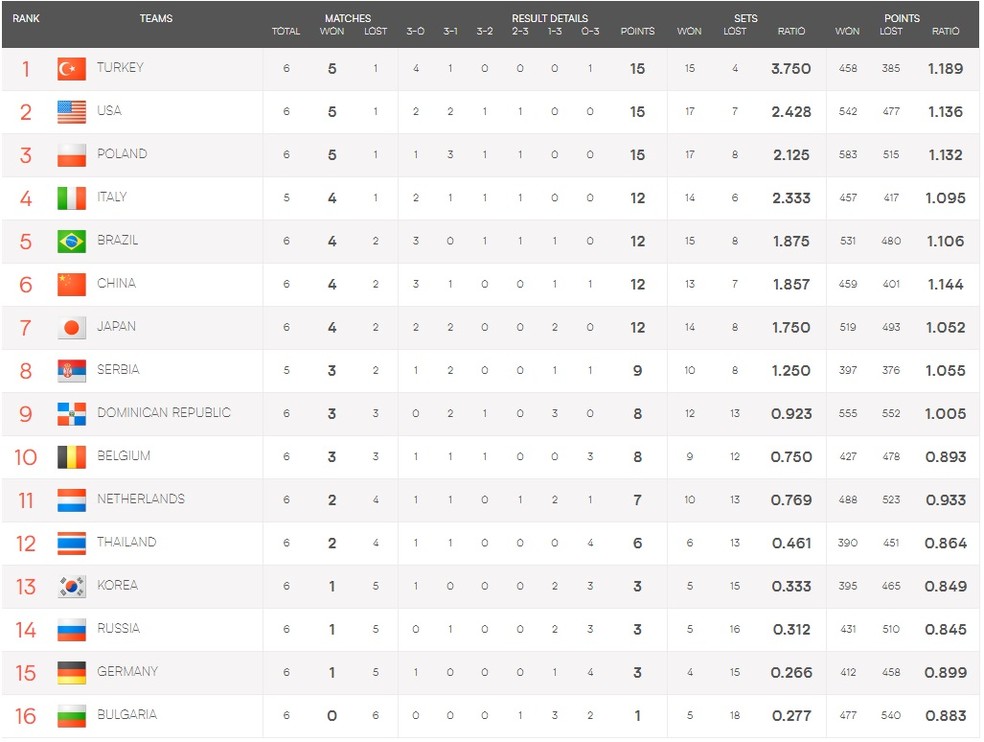Screen dimensions: 984x742
Task: Select the NETHERLANDS team name
Action: click(x=141, y=499)
